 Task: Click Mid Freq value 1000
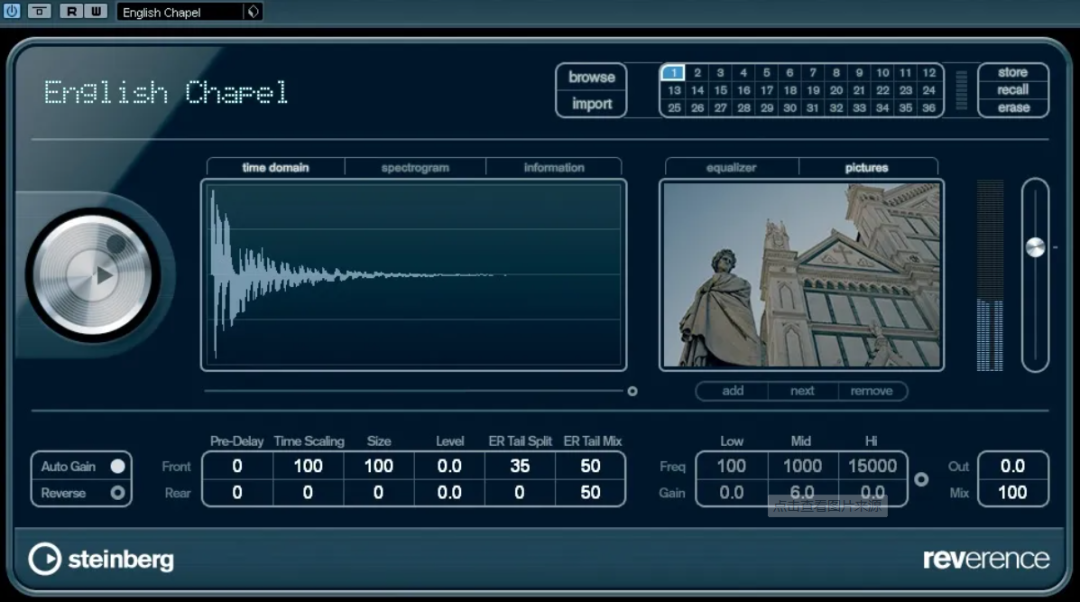click(x=802, y=466)
